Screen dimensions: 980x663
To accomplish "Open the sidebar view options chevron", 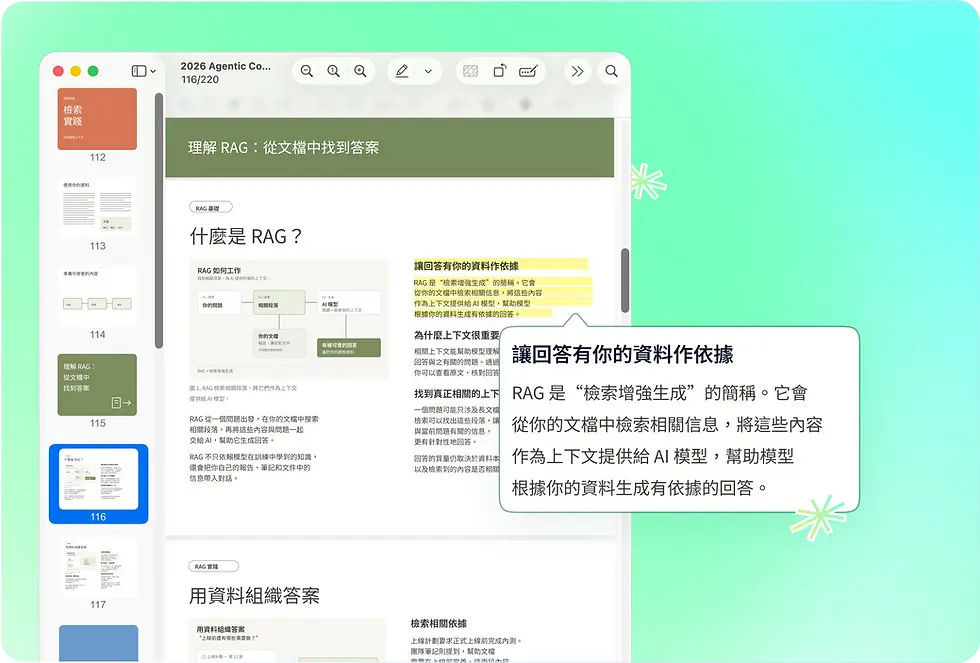I will click(153, 71).
